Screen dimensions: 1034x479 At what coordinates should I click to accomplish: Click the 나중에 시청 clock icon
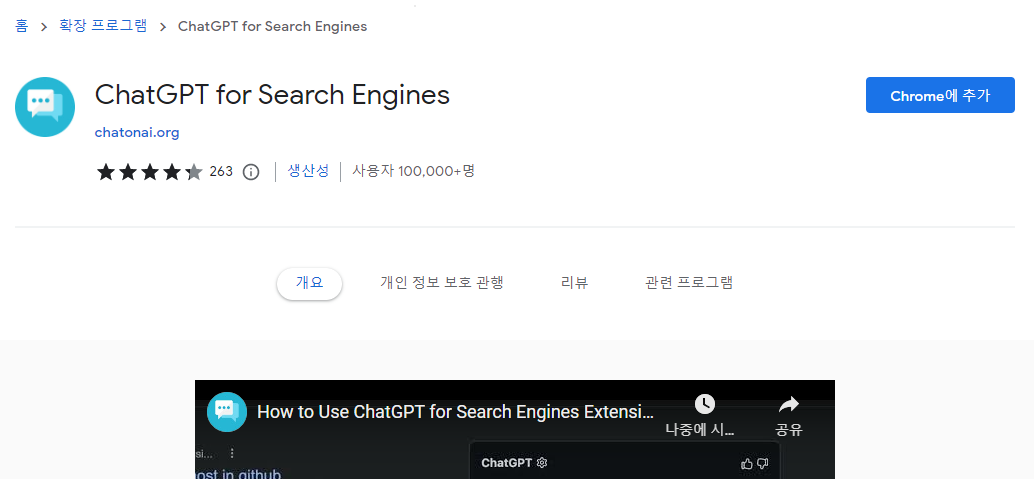click(x=705, y=403)
